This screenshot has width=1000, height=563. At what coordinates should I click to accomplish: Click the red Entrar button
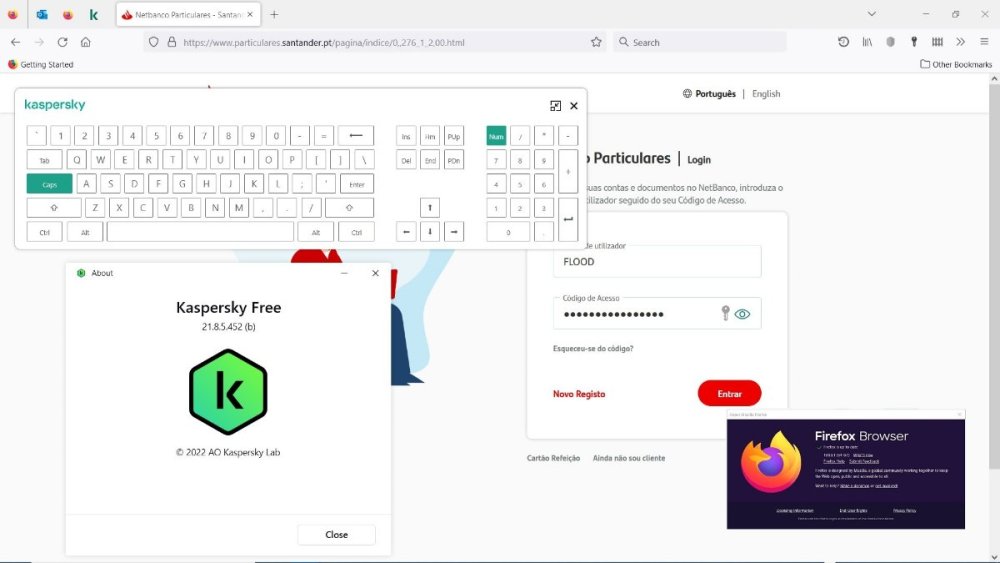pos(730,393)
